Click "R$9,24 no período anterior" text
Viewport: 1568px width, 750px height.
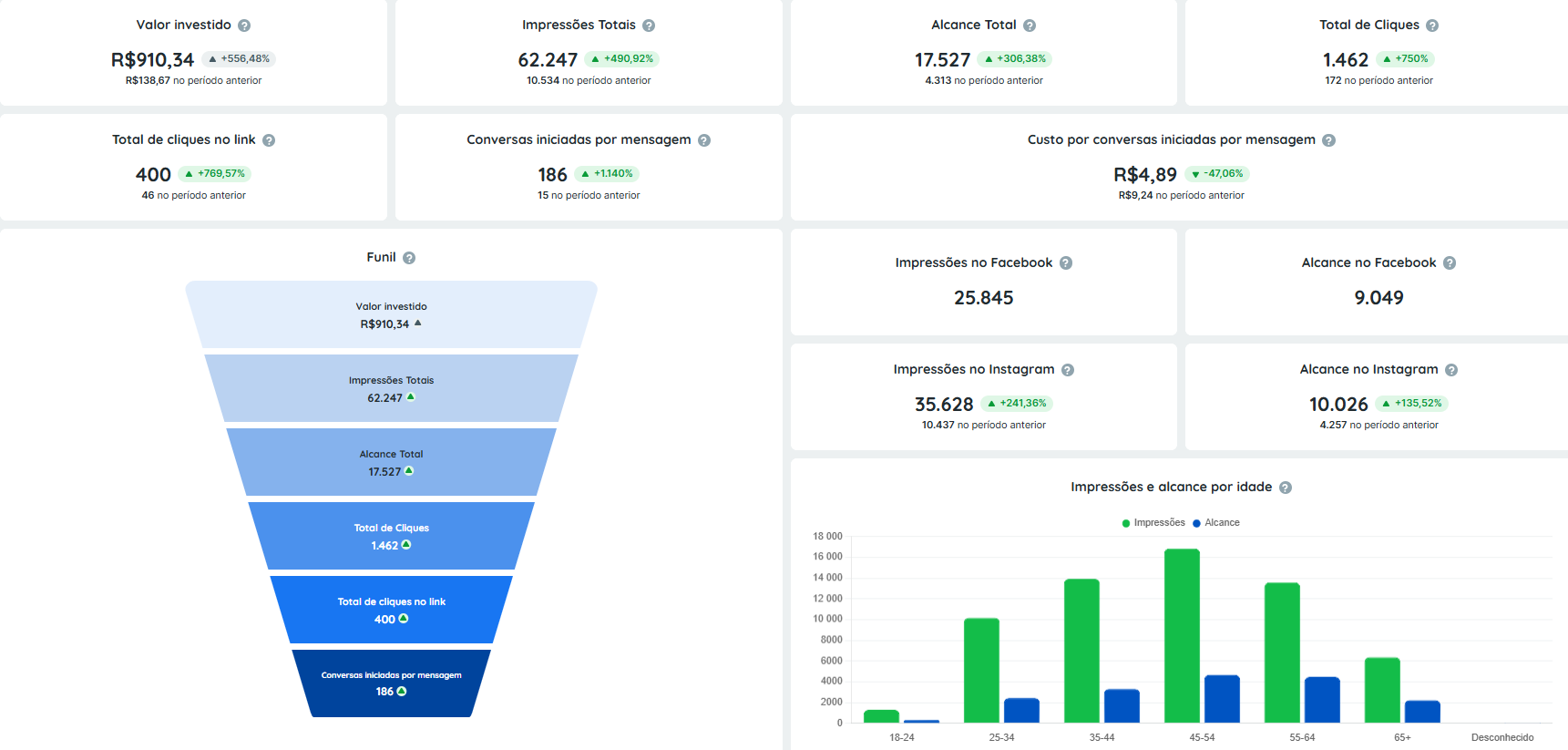[x=1182, y=196]
